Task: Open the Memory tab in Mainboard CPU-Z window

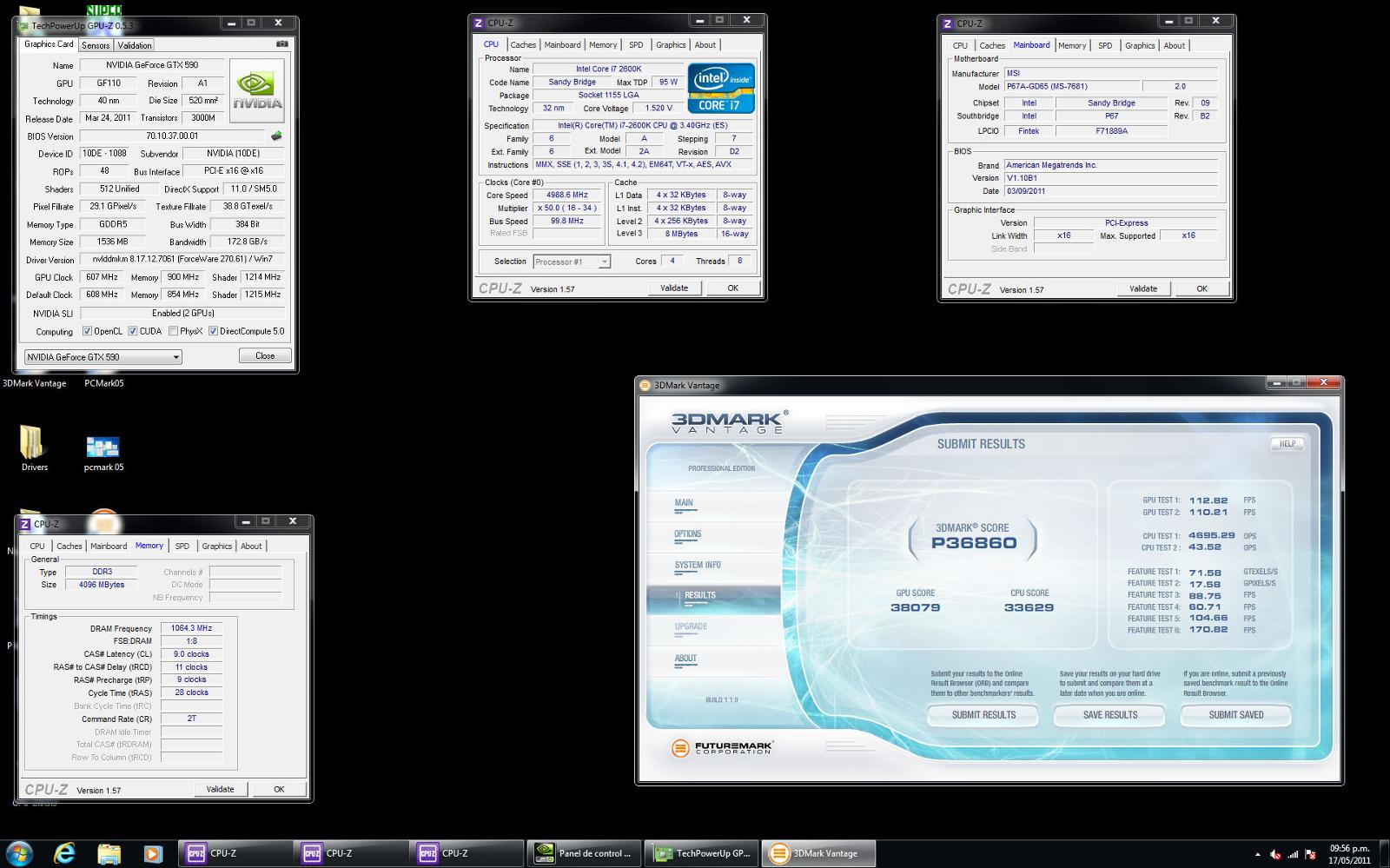Action: (1071, 45)
